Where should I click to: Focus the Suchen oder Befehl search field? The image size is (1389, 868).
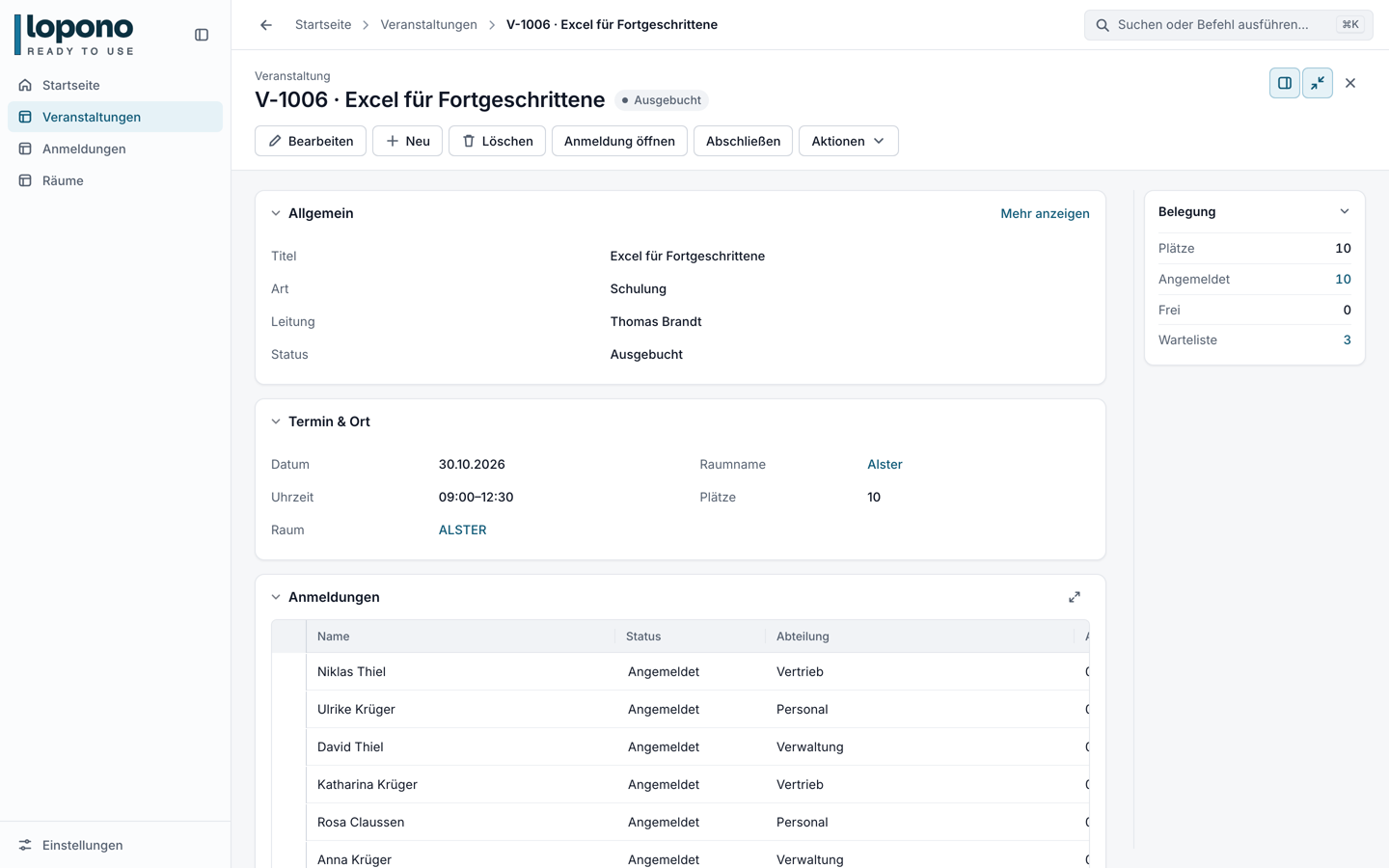(1228, 25)
